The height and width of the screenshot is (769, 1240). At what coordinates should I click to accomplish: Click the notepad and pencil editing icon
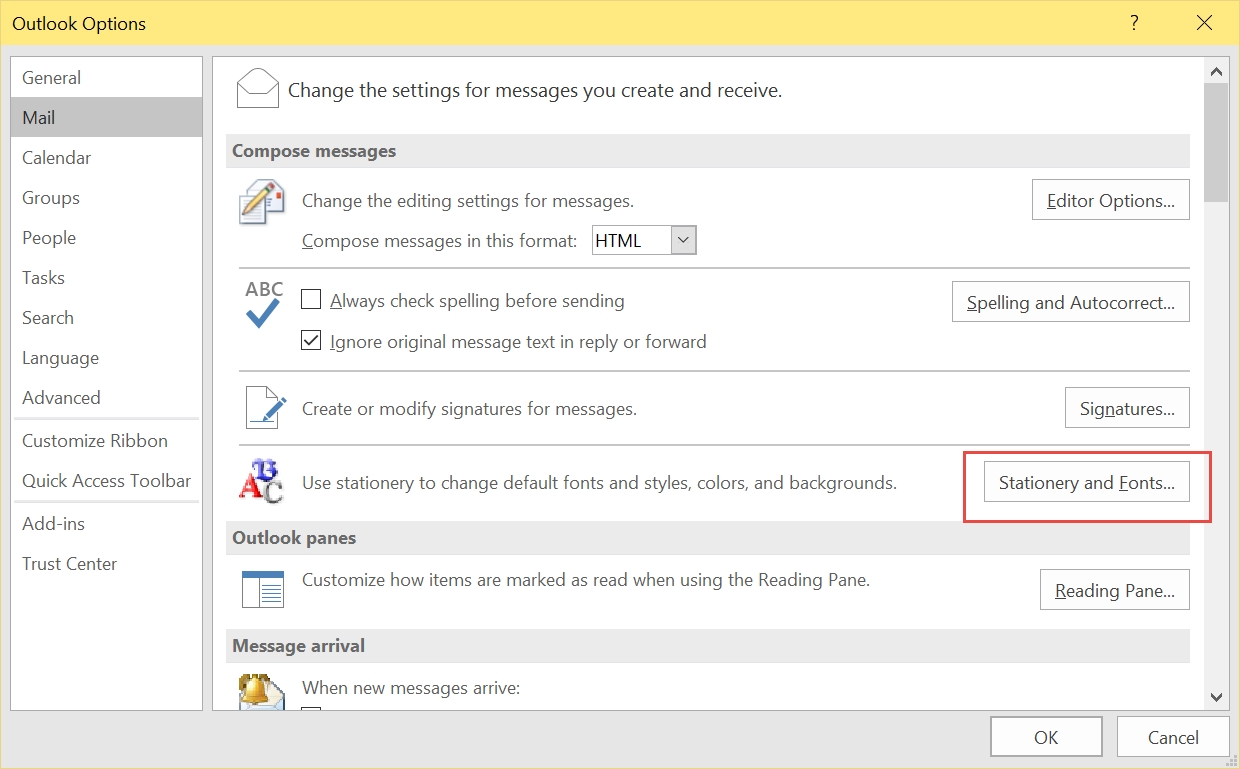pyautogui.click(x=262, y=203)
